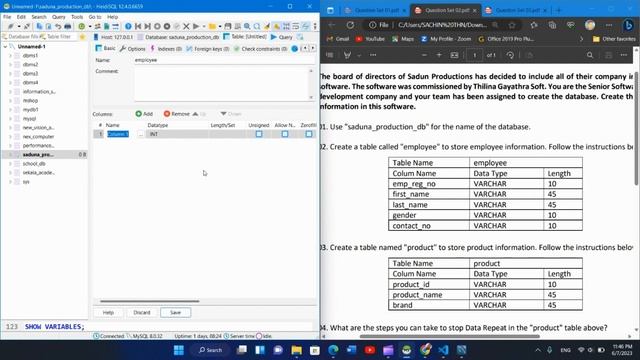Expand the dbms2 database node
The width and height of the screenshot is (640, 360).
10,64
